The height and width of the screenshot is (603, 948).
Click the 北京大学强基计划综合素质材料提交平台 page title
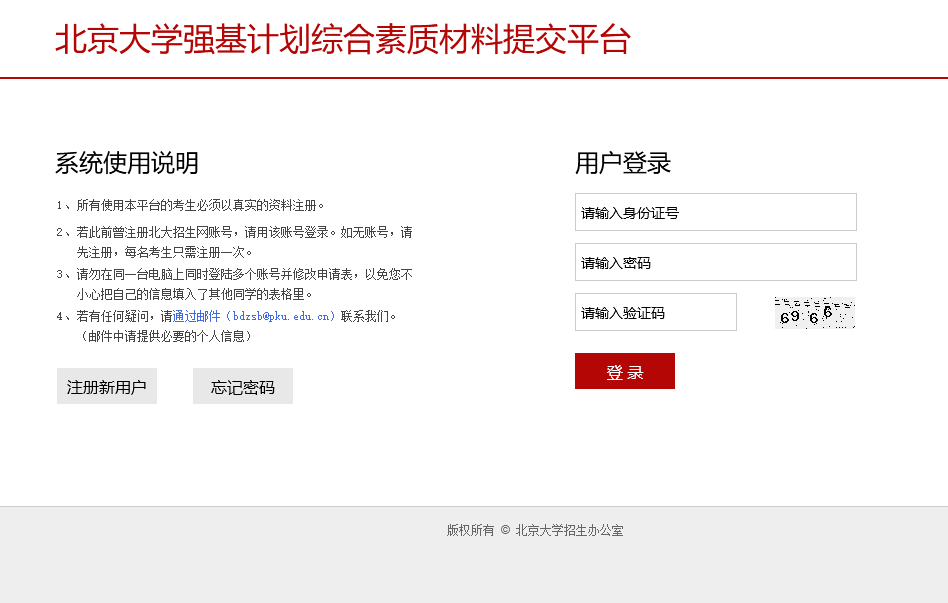click(343, 39)
